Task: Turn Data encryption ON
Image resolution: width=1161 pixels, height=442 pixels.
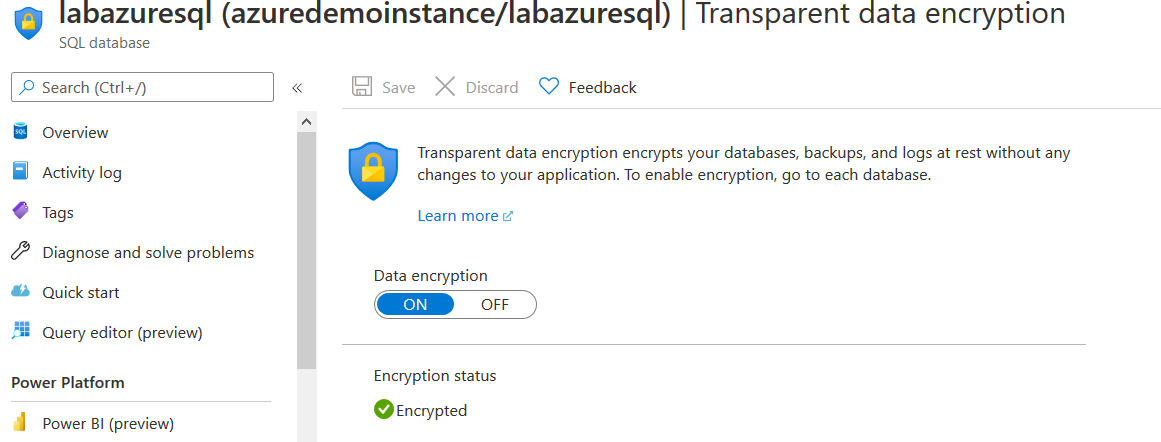Action: 415,305
